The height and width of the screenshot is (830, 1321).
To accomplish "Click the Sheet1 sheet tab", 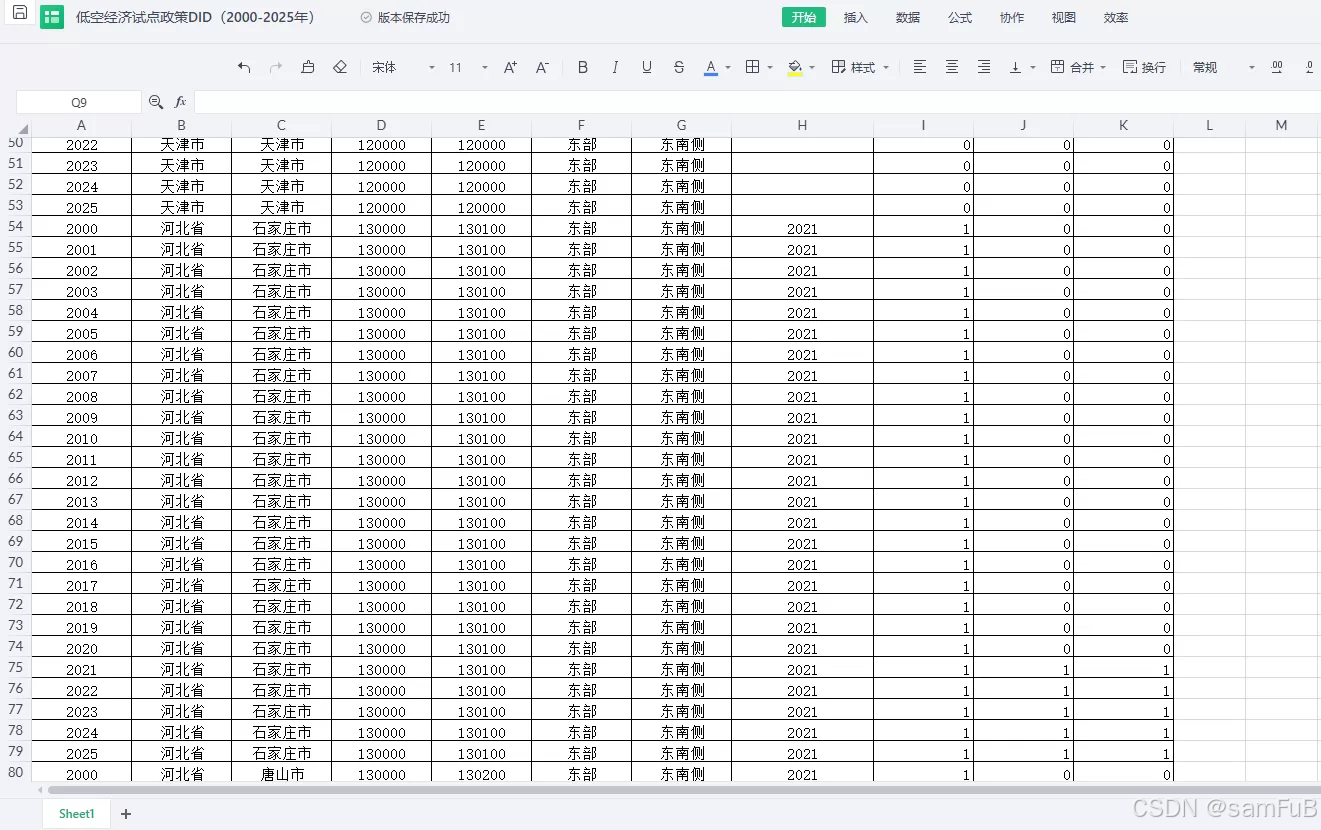I will (76, 814).
